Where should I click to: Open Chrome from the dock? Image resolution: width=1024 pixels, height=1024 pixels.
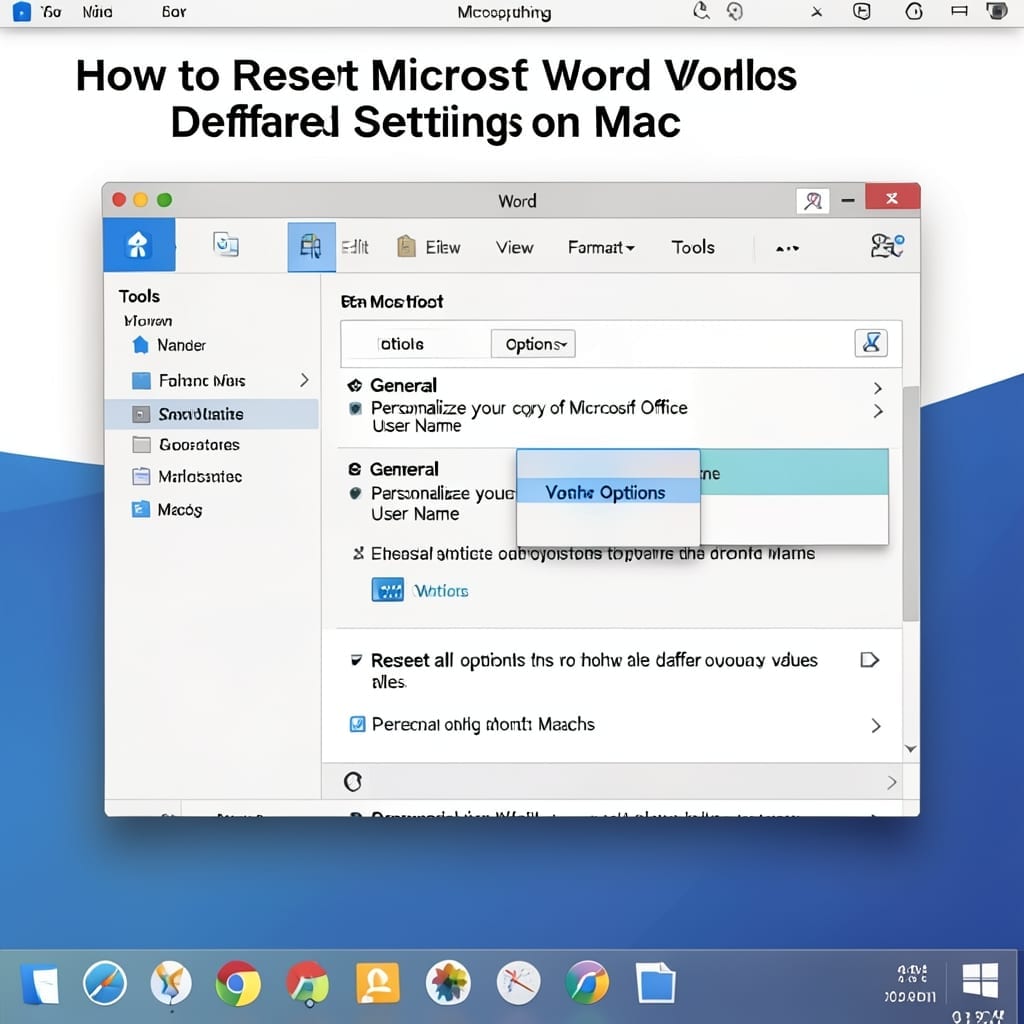(x=238, y=983)
